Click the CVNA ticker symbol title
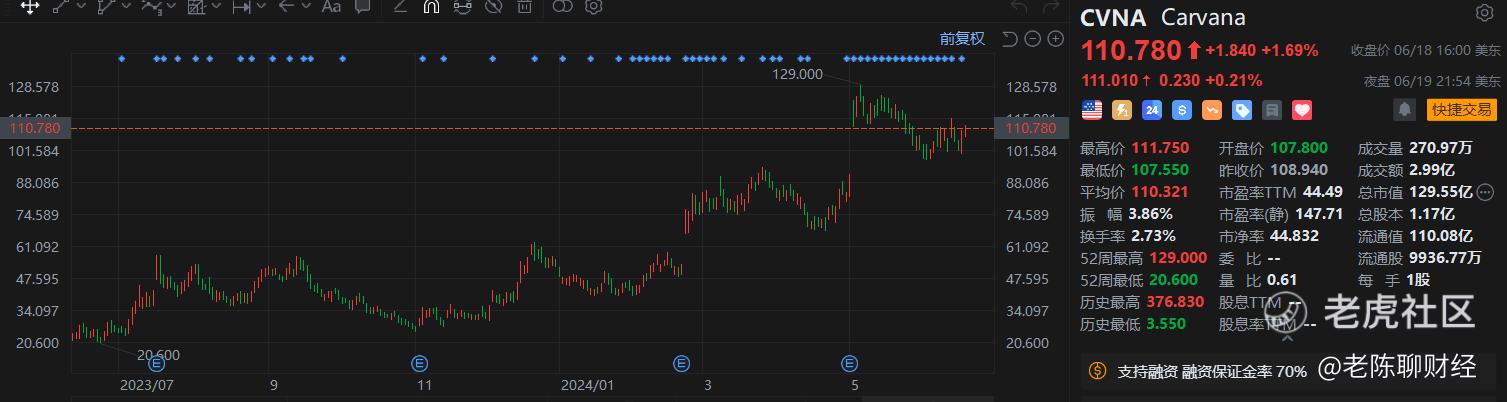This screenshot has height=402, width=1507. coord(1113,18)
